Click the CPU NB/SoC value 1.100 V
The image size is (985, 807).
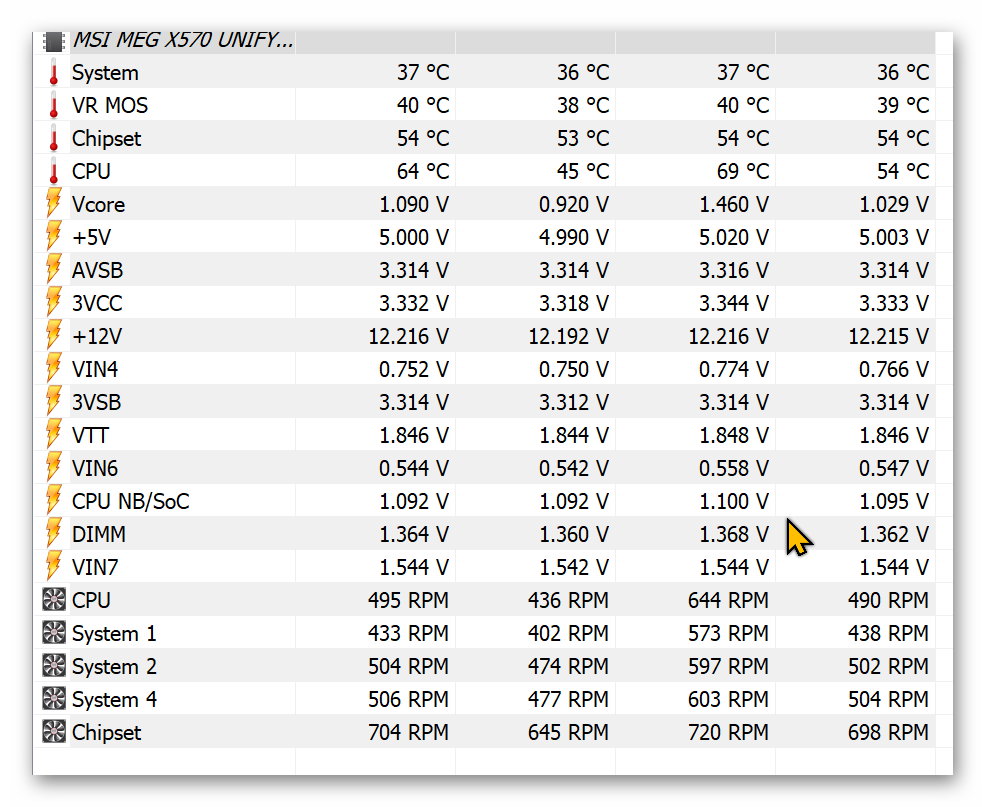[734, 501]
